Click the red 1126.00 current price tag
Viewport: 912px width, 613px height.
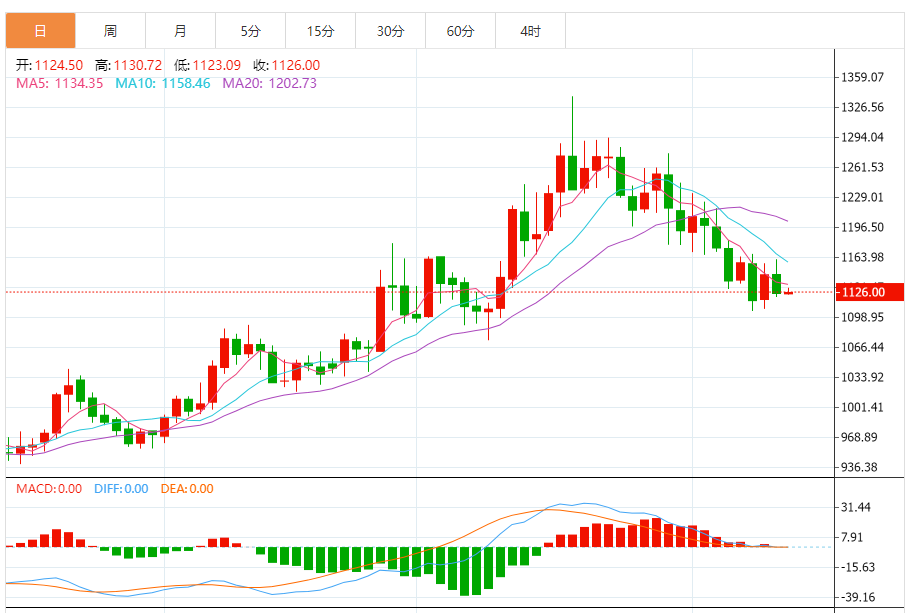[x=862, y=292]
